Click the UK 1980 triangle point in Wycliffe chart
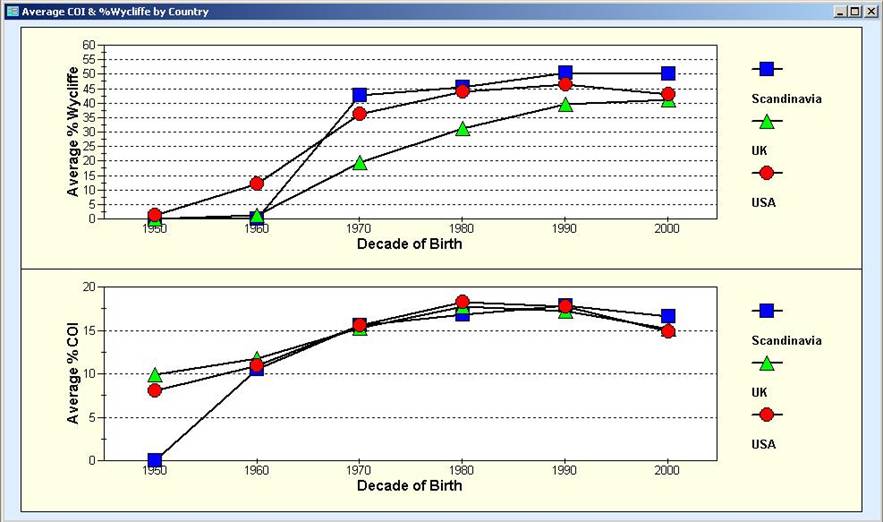The height and width of the screenshot is (522, 883). click(462, 129)
